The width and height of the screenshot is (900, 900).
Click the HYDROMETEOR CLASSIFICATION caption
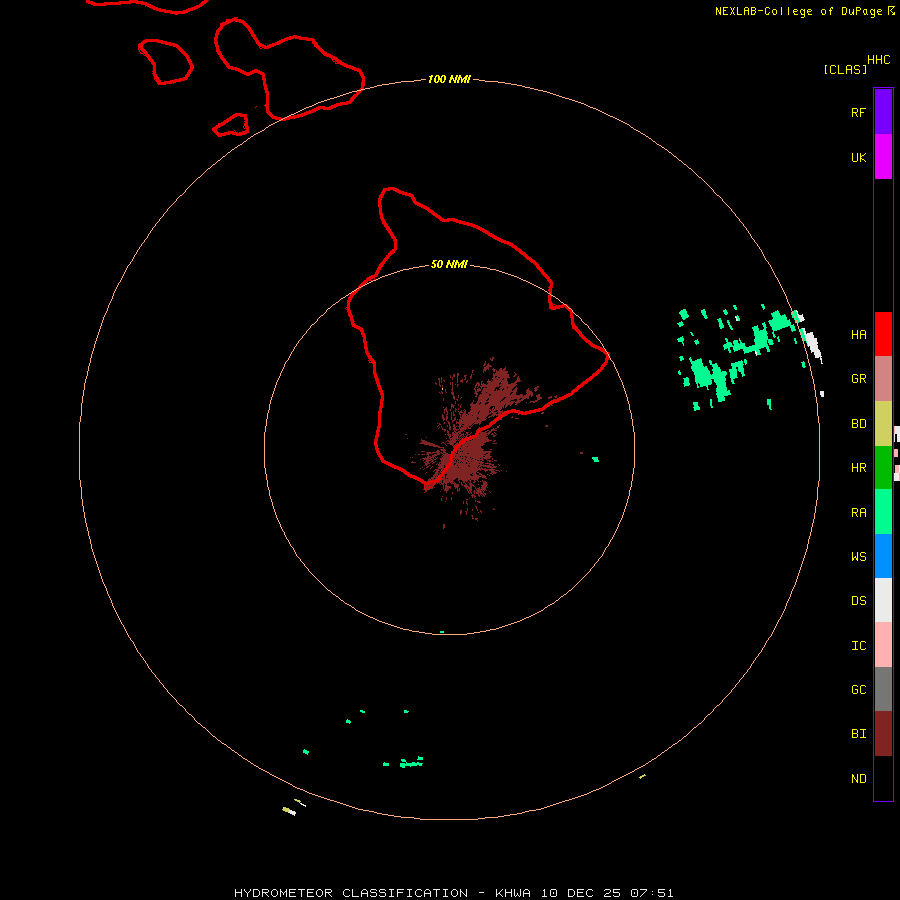351,893
